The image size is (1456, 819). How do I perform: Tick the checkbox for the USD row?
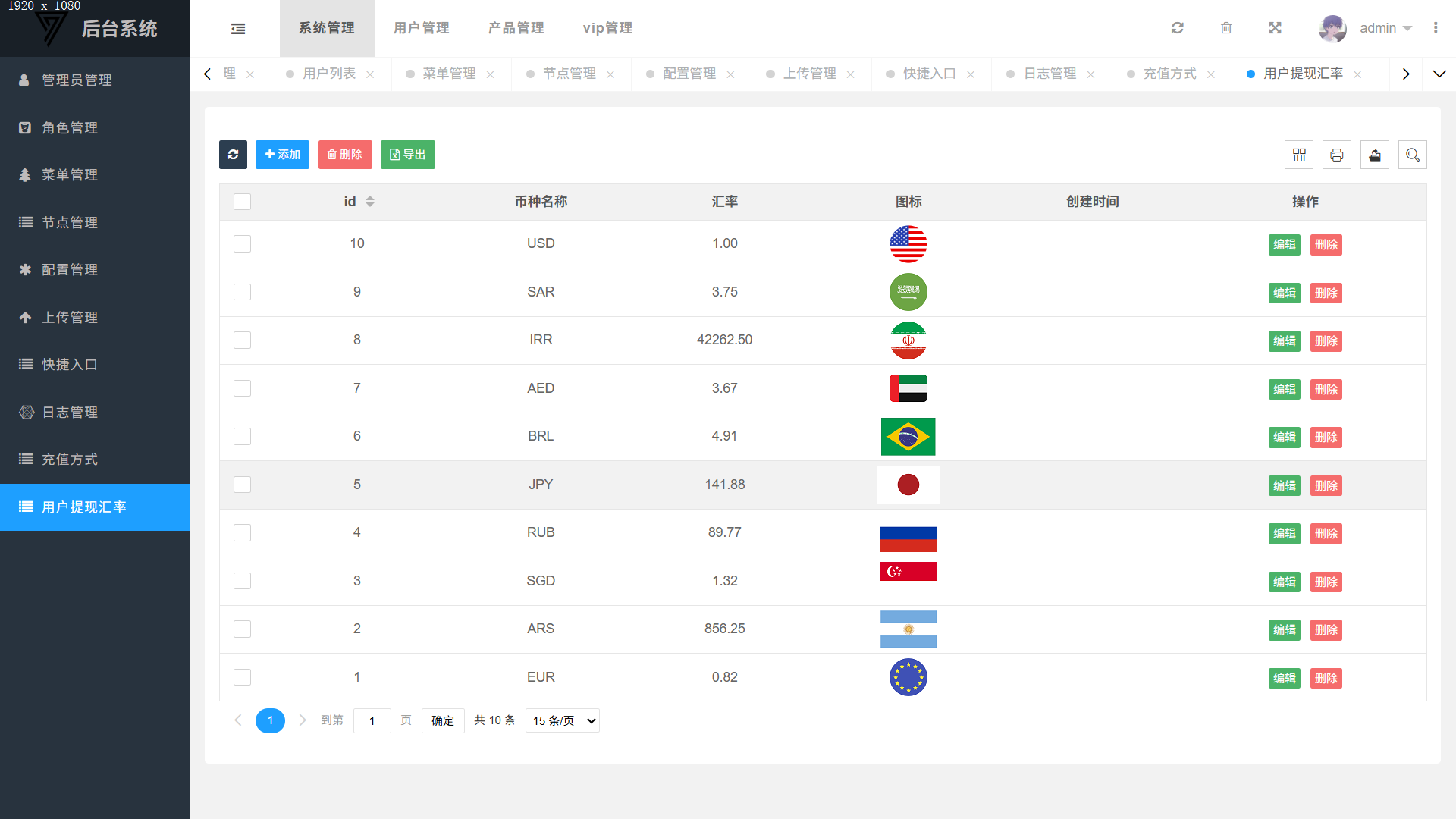pyautogui.click(x=242, y=244)
